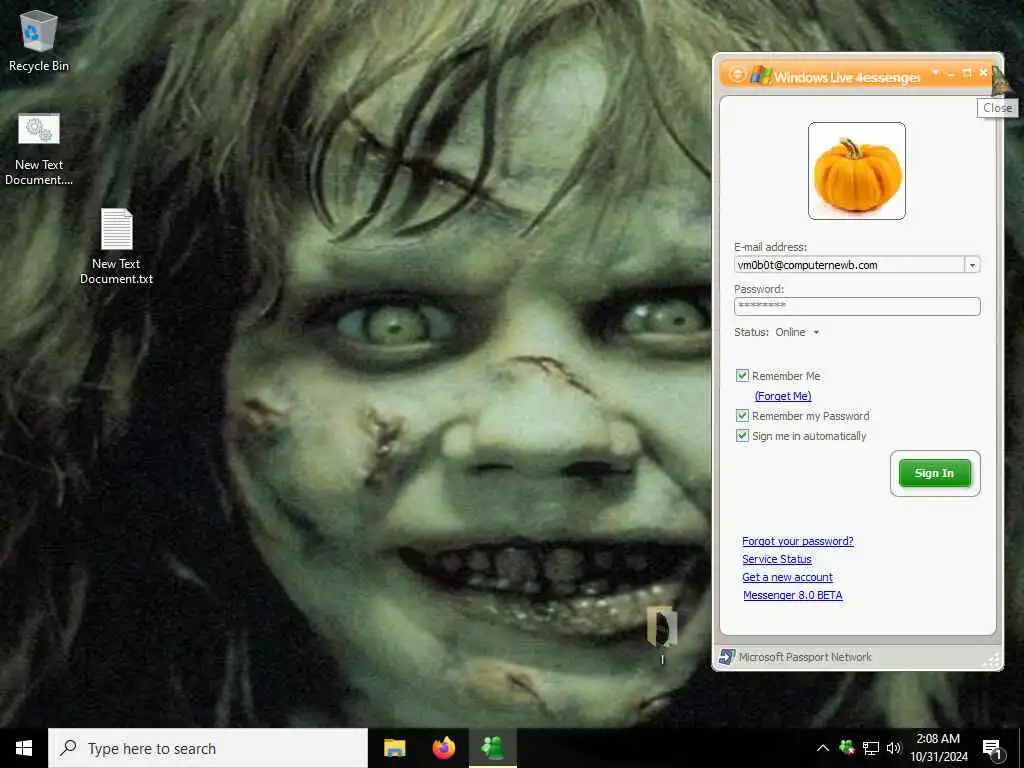Click the Microsoft Passport Network icon
Screen dimensions: 1024x768
(726, 656)
